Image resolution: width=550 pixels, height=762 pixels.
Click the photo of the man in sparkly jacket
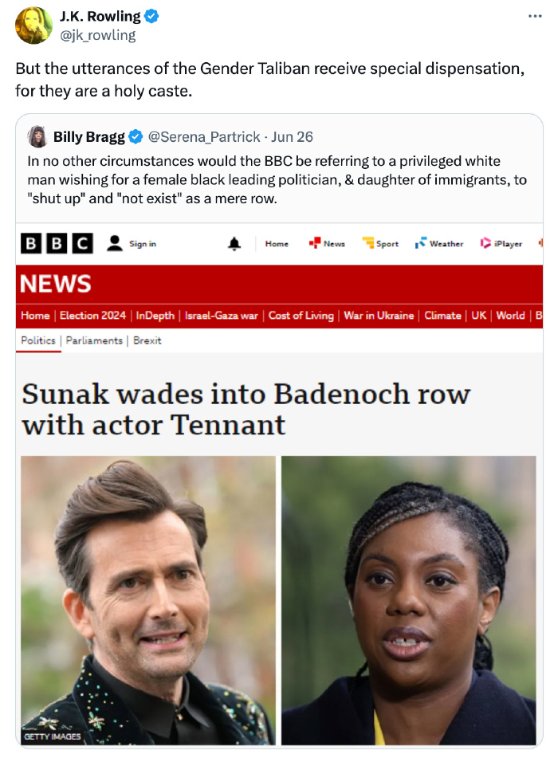point(148,600)
